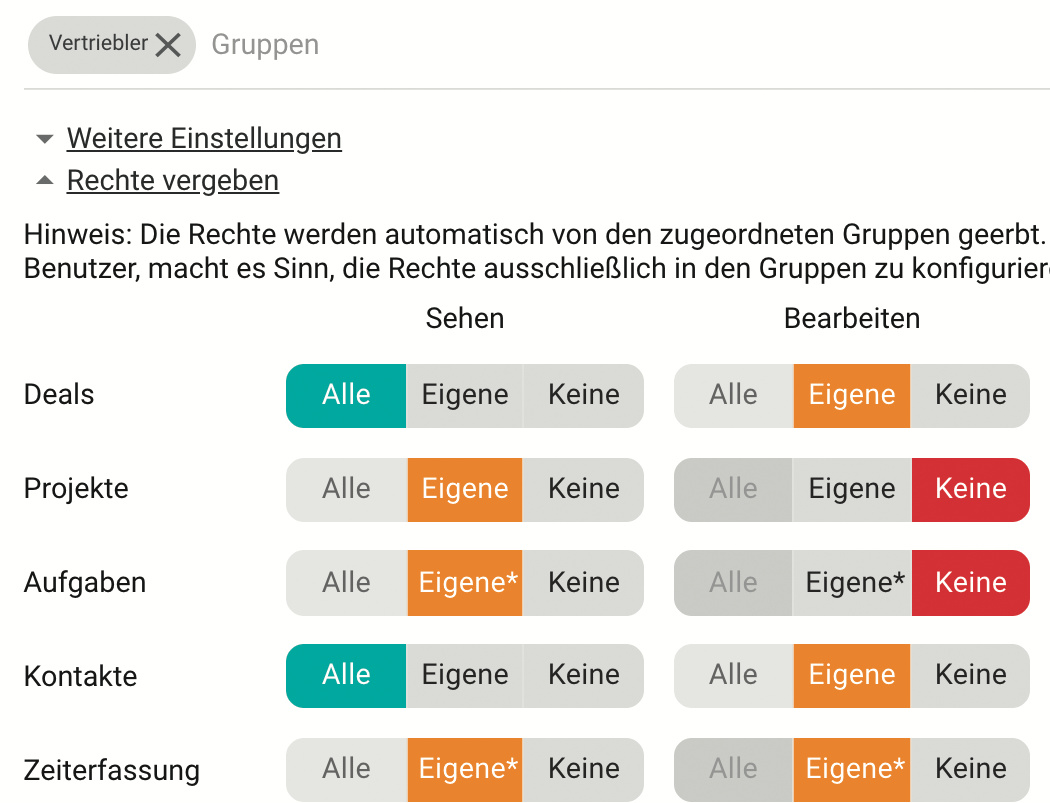Set Projekte Sehen to Keine
Viewport: 1050px width, 803px height.
pyautogui.click(x=584, y=489)
